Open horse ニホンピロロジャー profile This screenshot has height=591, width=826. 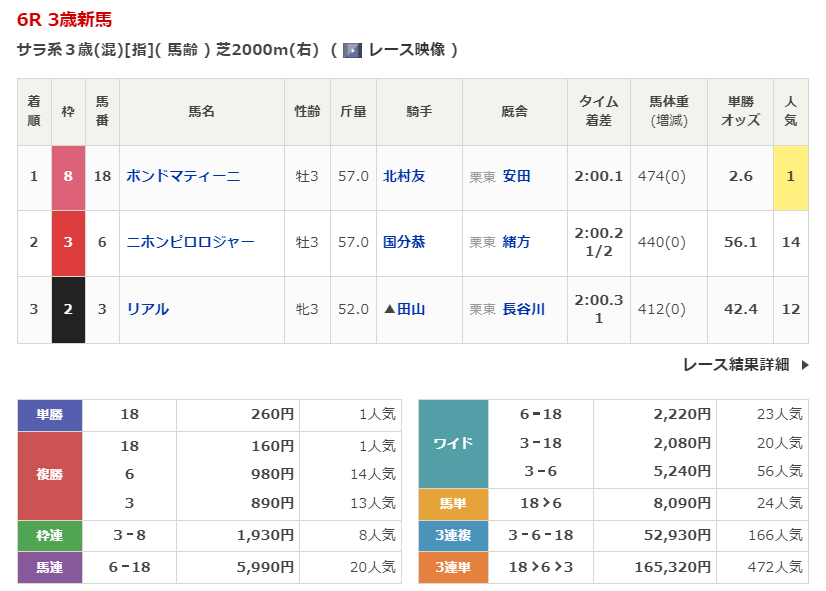(190, 242)
